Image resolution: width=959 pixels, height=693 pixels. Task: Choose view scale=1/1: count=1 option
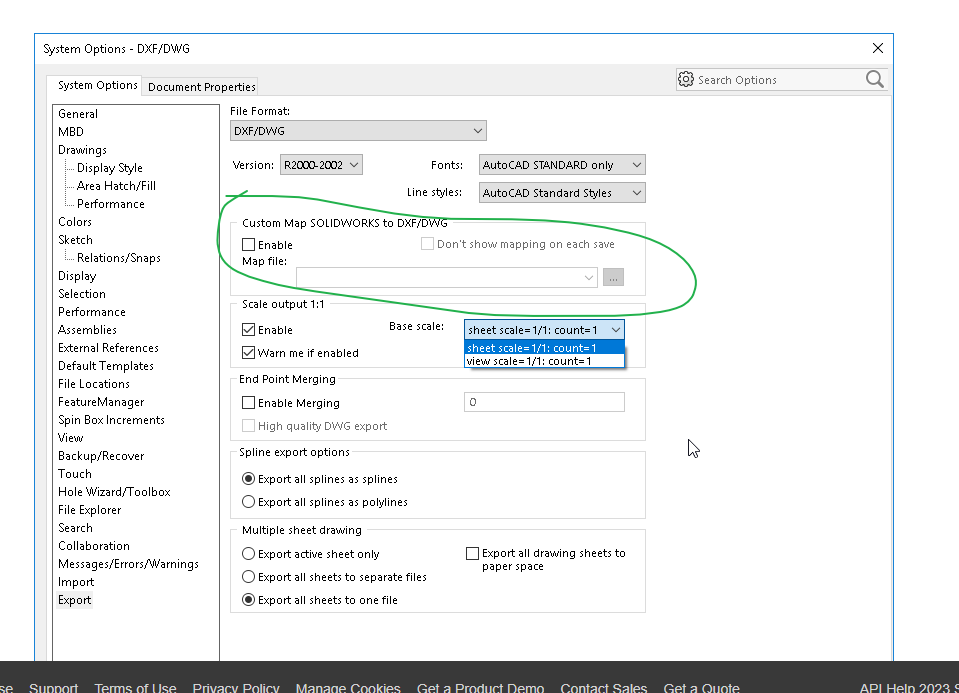[544, 361]
